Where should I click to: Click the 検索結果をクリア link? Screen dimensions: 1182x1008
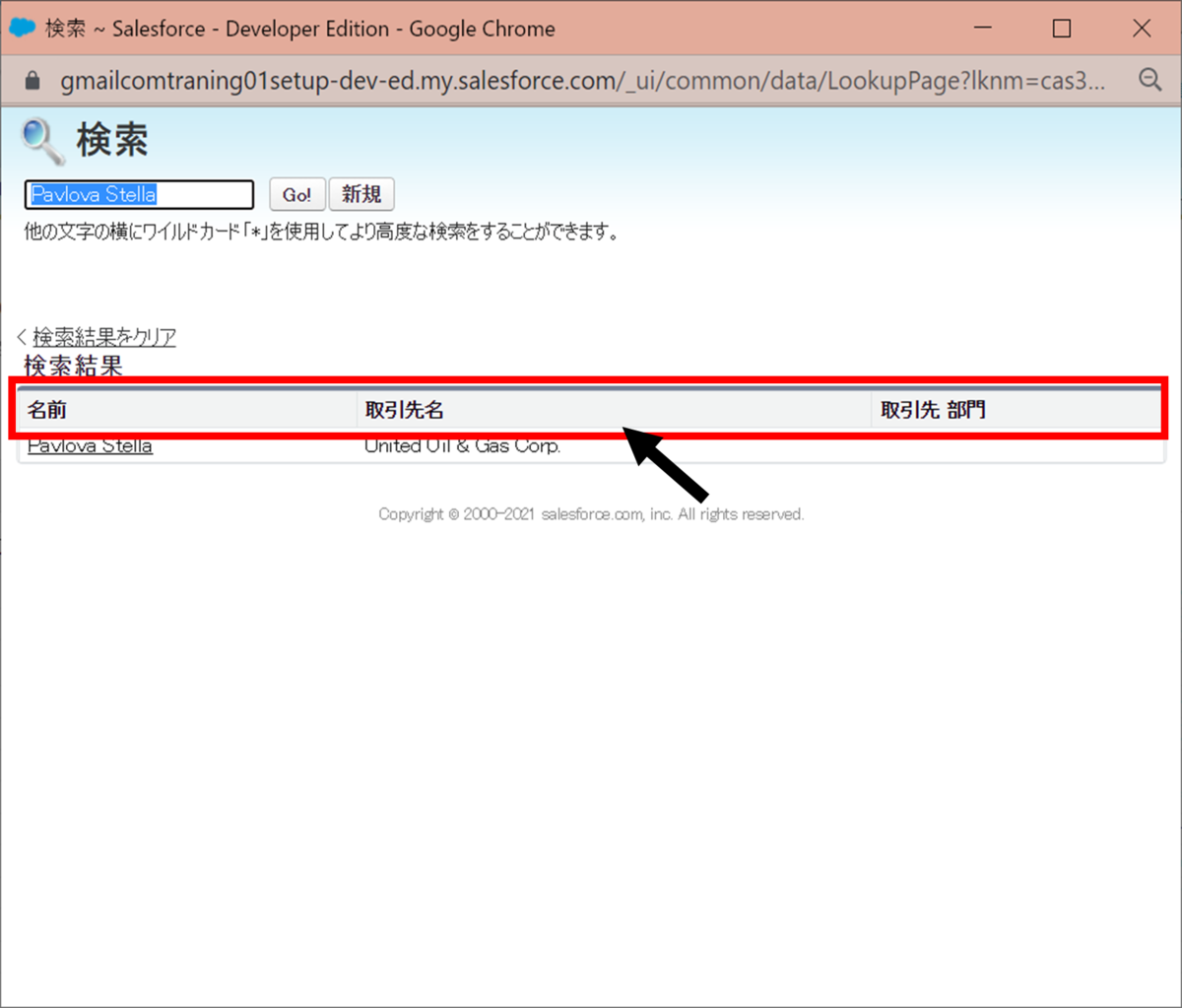click(x=104, y=337)
